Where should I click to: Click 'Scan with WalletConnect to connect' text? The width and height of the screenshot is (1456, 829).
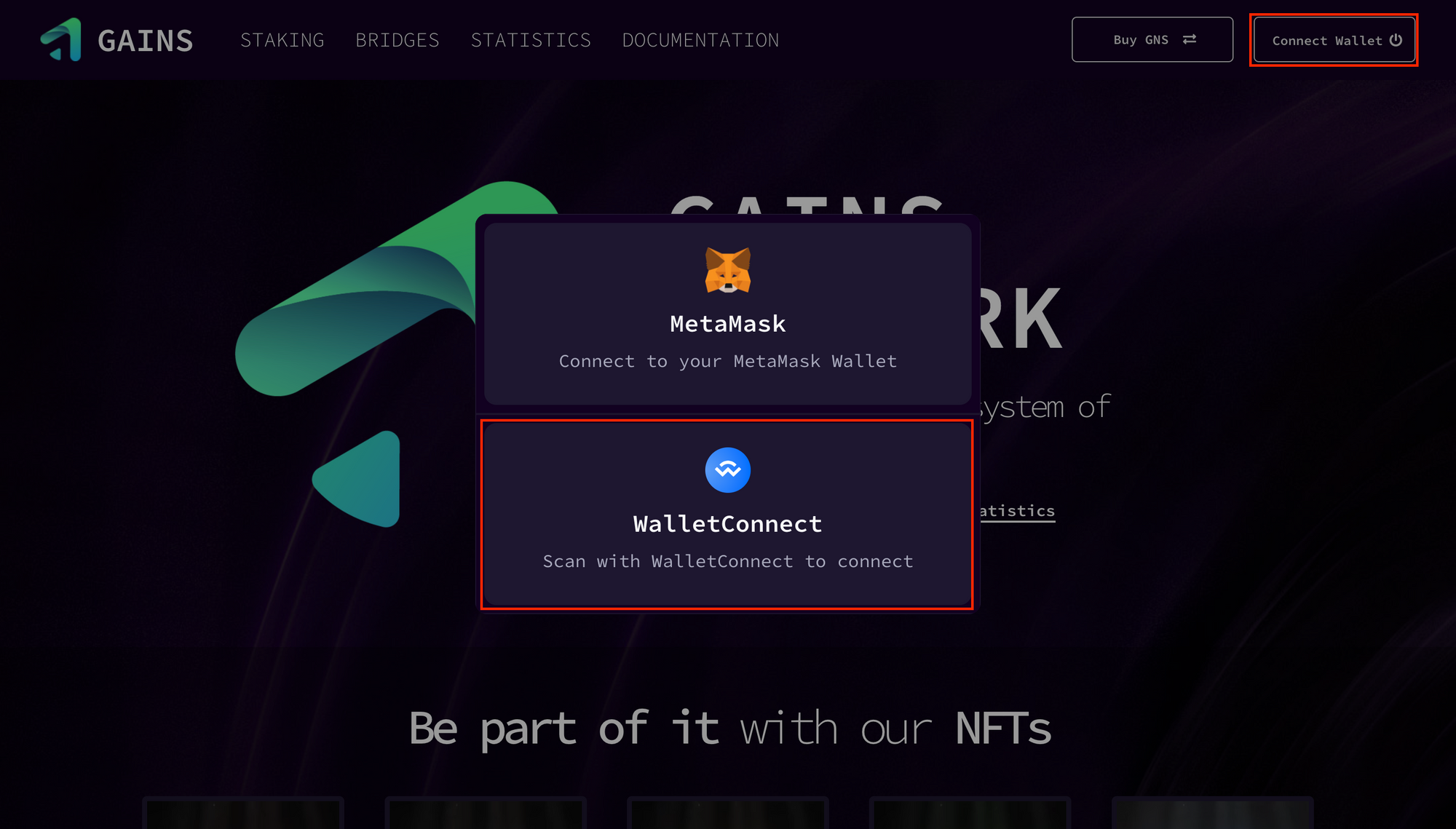pyautogui.click(x=727, y=561)
